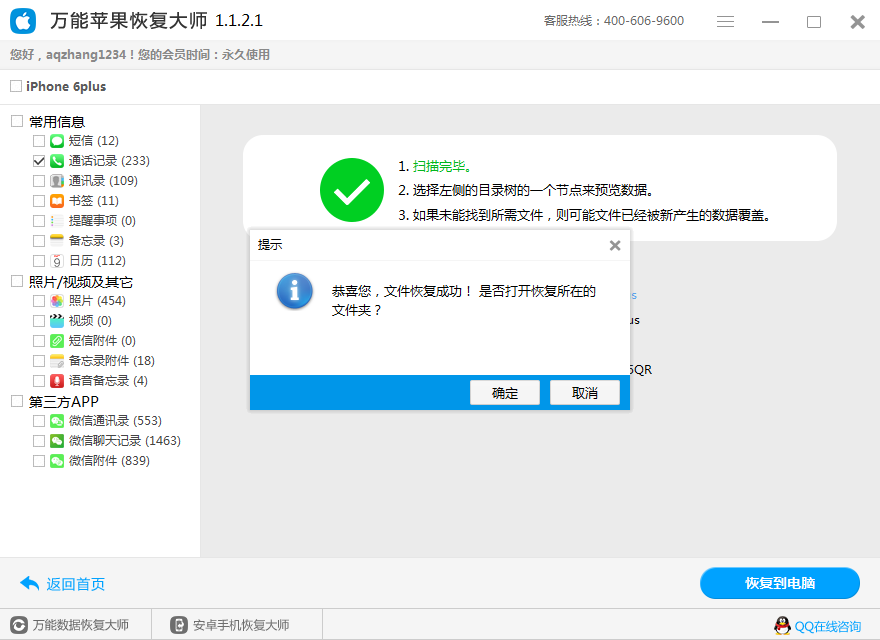The width and height of the screenshot is (880, 640).
Task: Select the 照片 photos icon
Action: (x=55, y=300)
